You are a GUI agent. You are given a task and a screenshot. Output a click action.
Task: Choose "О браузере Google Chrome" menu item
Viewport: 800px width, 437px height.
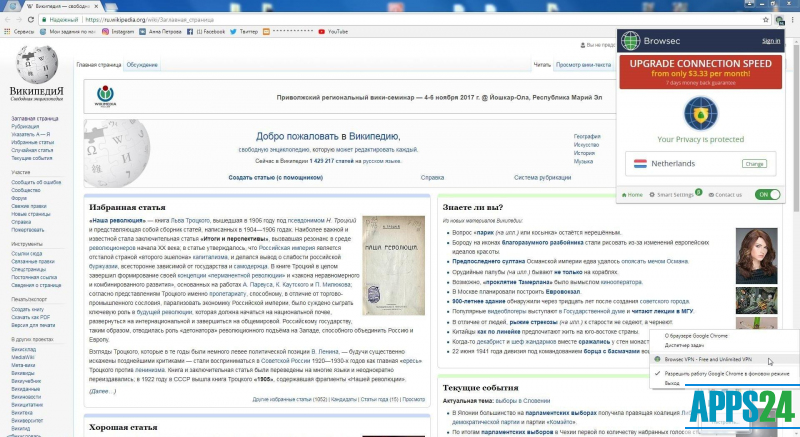706,336
